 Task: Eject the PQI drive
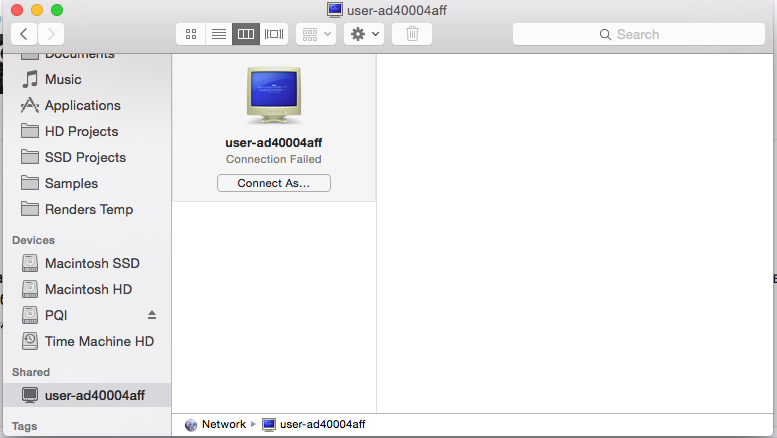coord(152,315)
